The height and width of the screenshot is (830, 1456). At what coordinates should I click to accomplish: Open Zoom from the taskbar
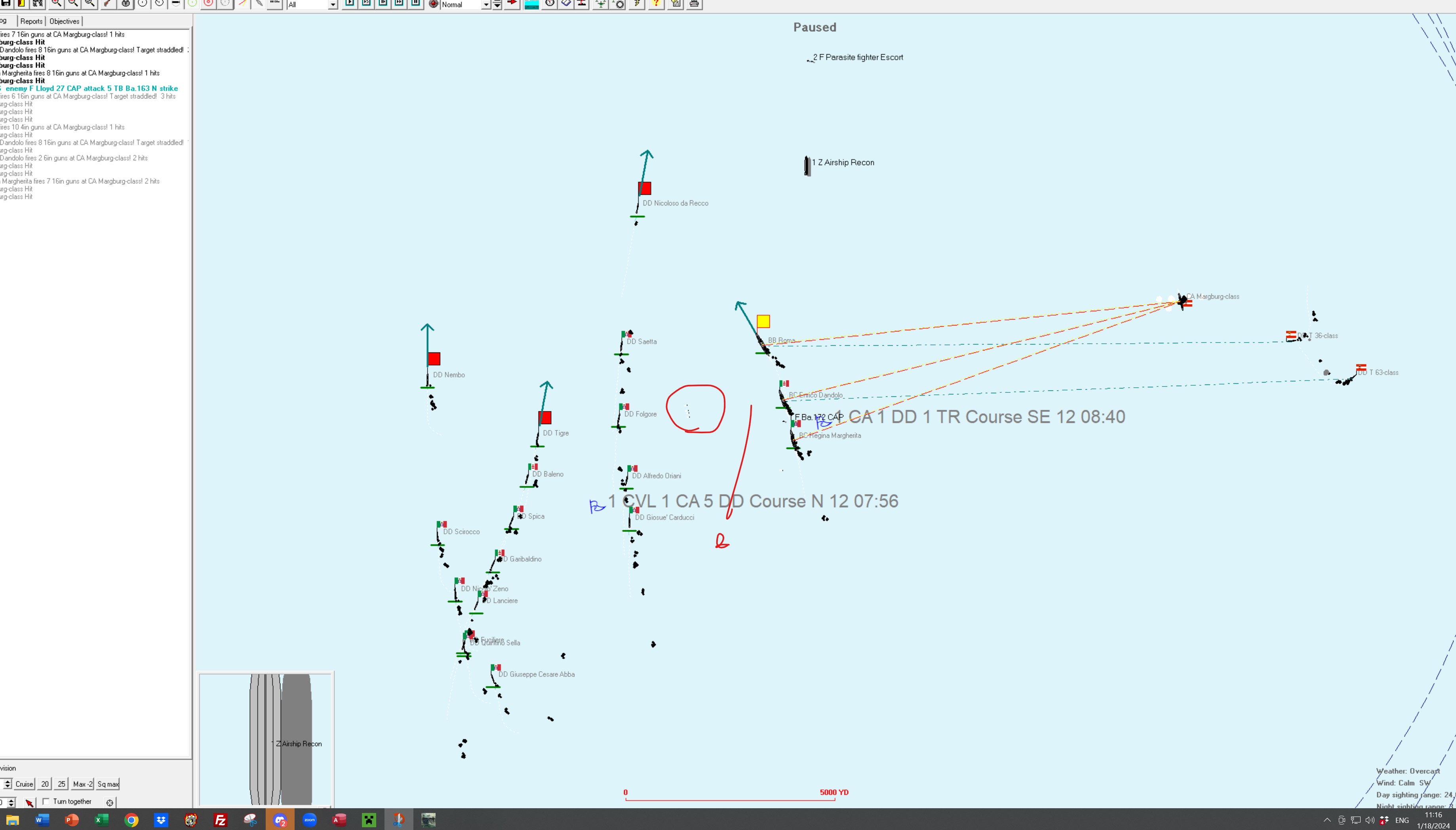point(309,820)
